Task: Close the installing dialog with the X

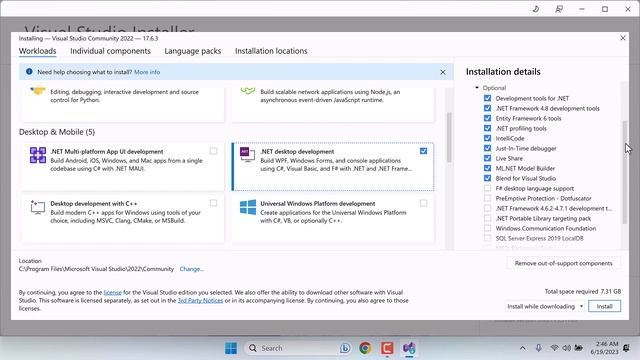Action: [x=623, y=38]
